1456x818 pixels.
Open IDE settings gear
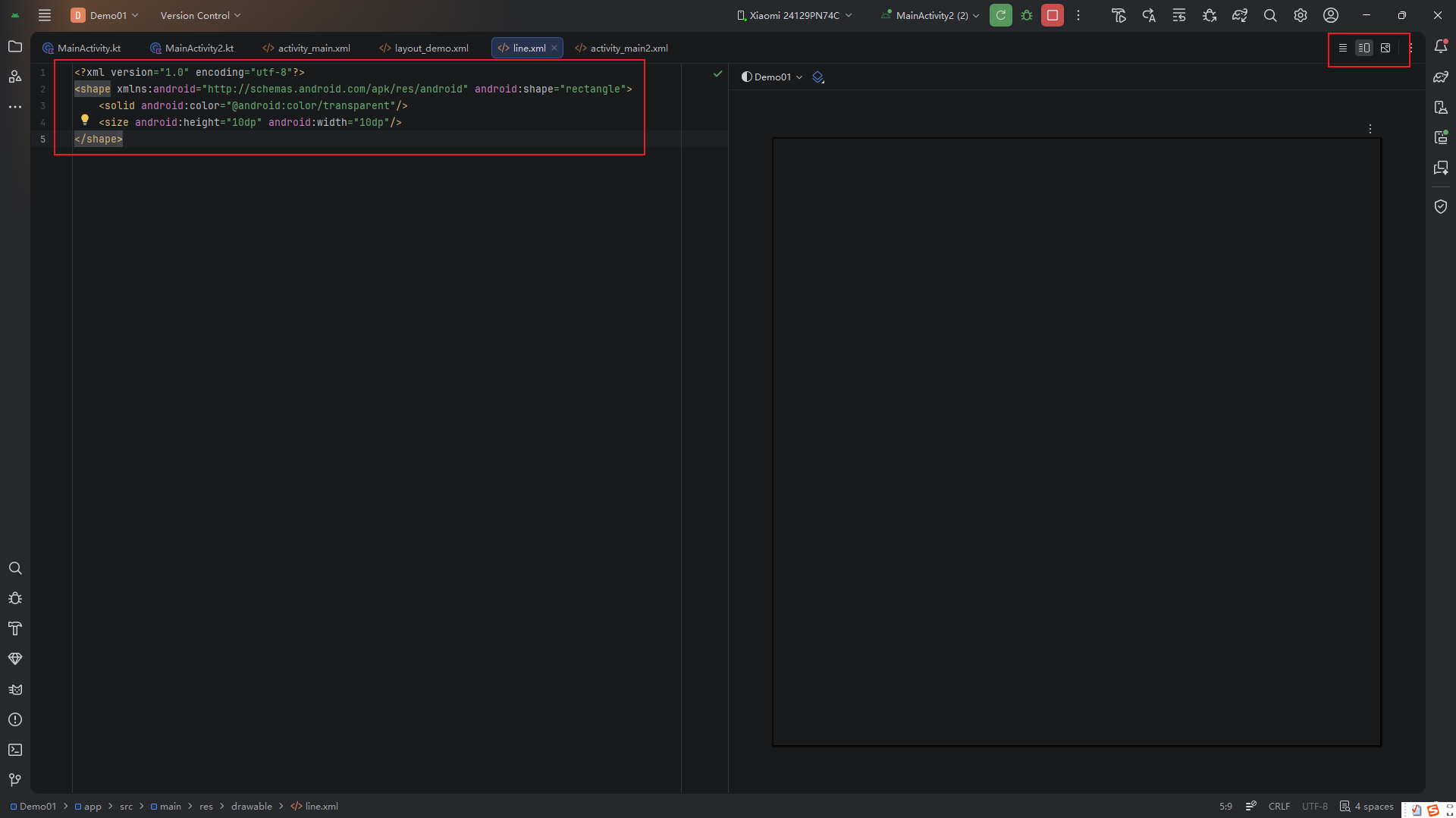click(x=1301, y=15)
